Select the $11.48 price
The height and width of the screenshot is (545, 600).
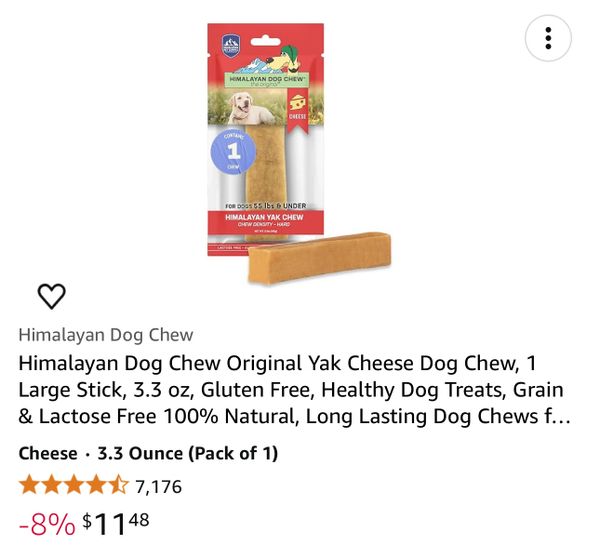(116, 524)
